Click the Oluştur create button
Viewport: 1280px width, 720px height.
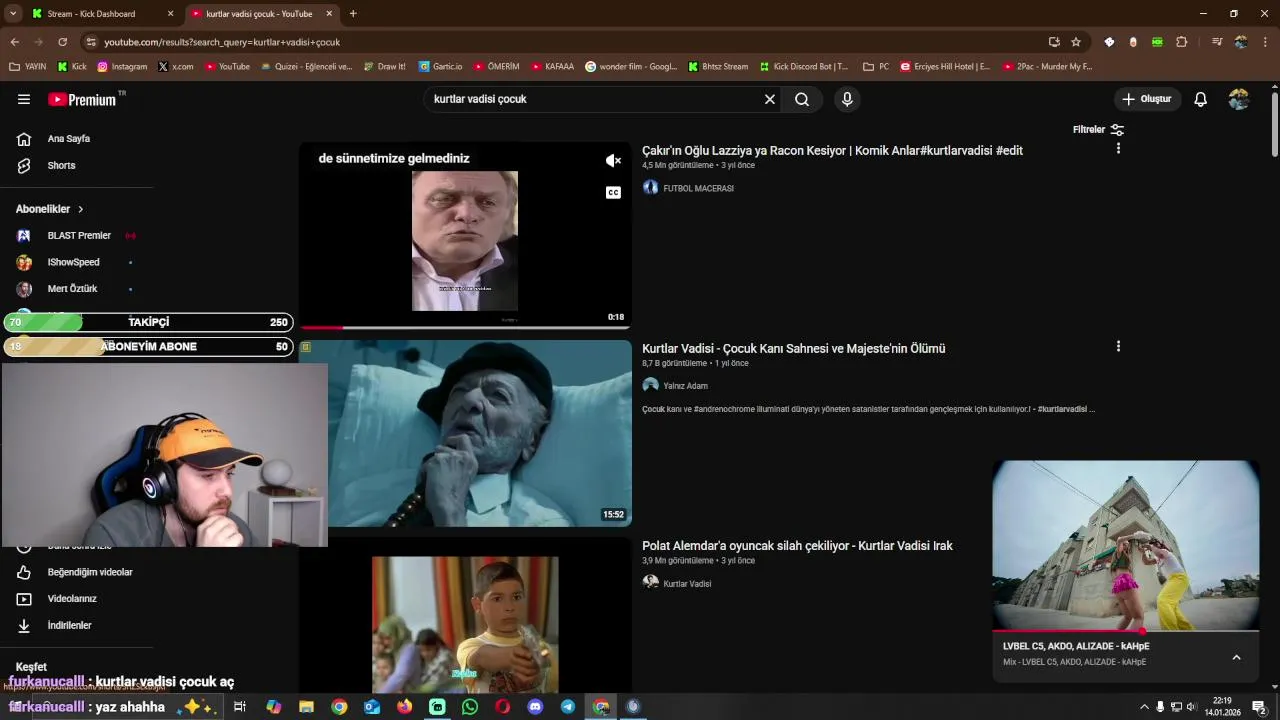point(1147,99)
